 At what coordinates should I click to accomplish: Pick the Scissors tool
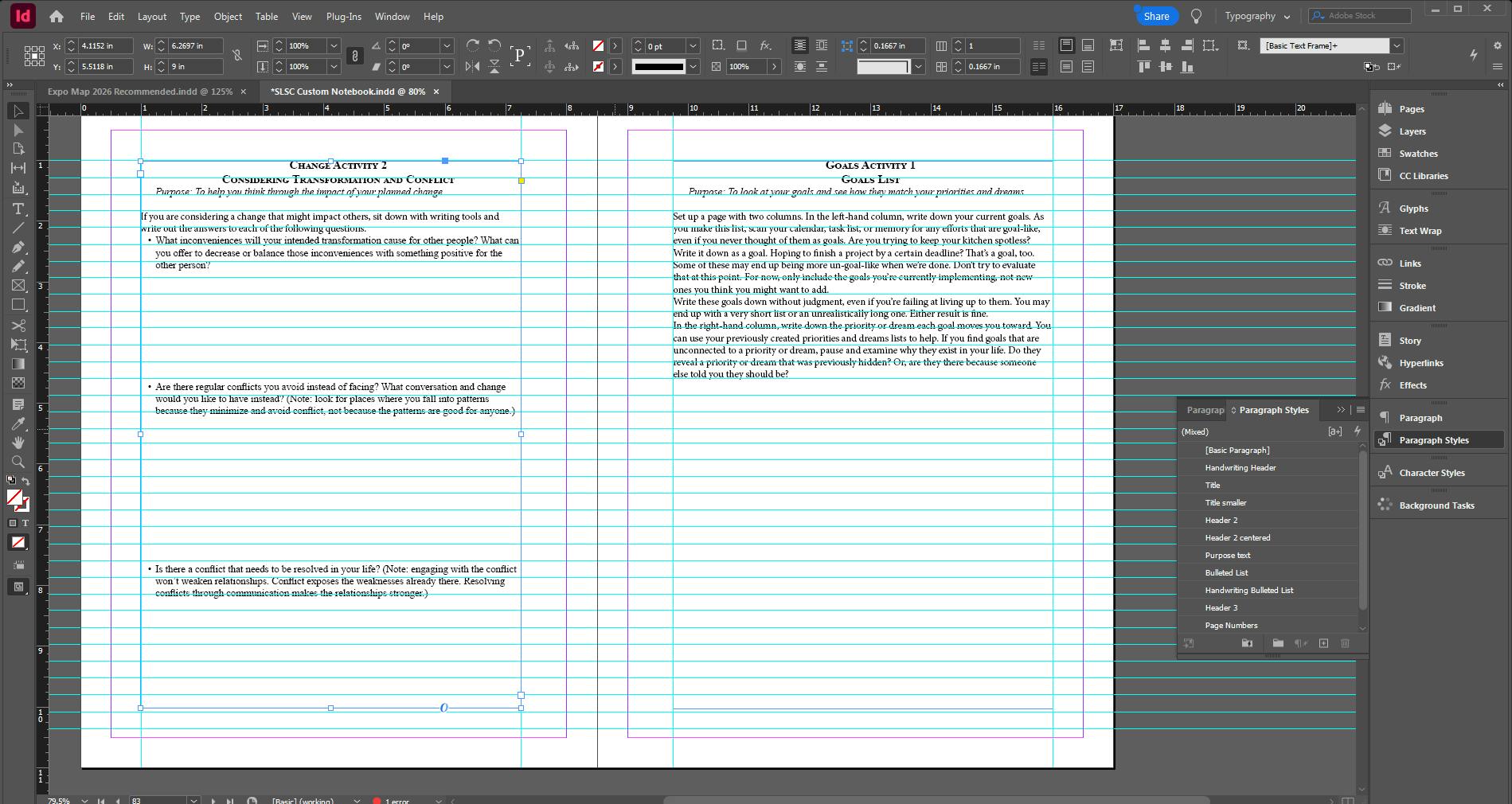pyautogui.click(x=18, y=326)
